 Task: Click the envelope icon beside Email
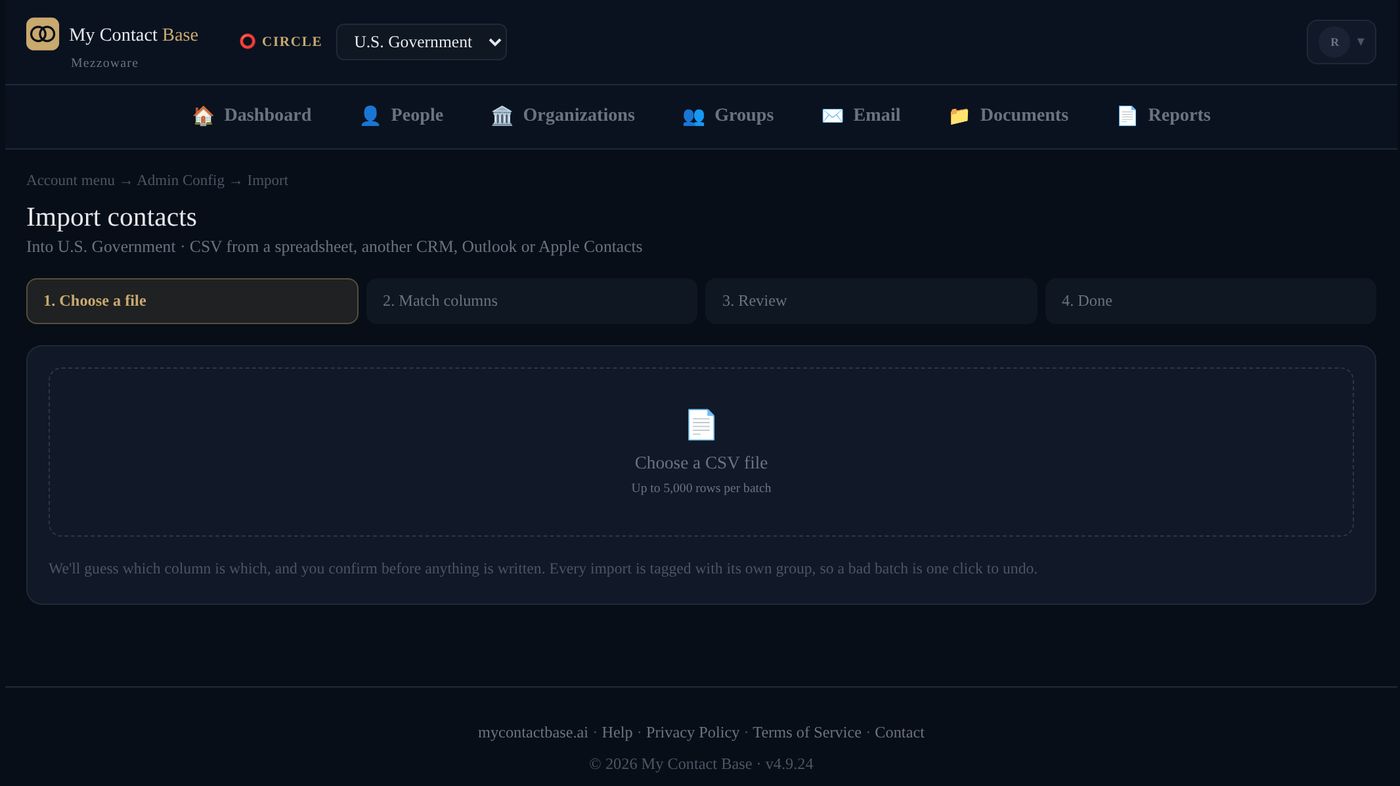pos(832,116)
